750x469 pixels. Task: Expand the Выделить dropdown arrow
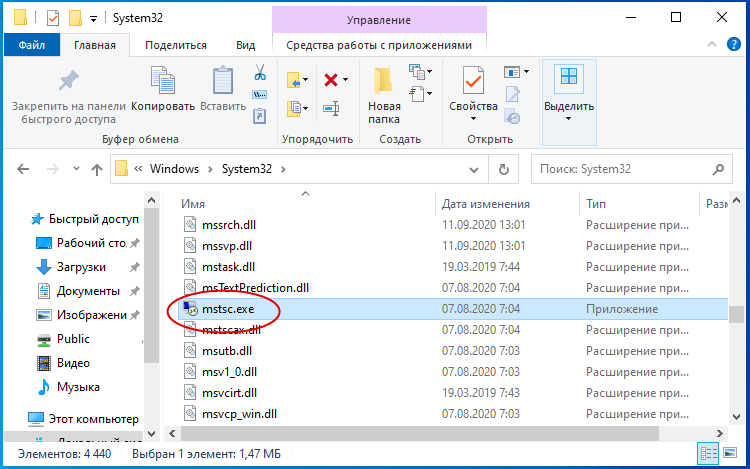[x=568, y=119]
